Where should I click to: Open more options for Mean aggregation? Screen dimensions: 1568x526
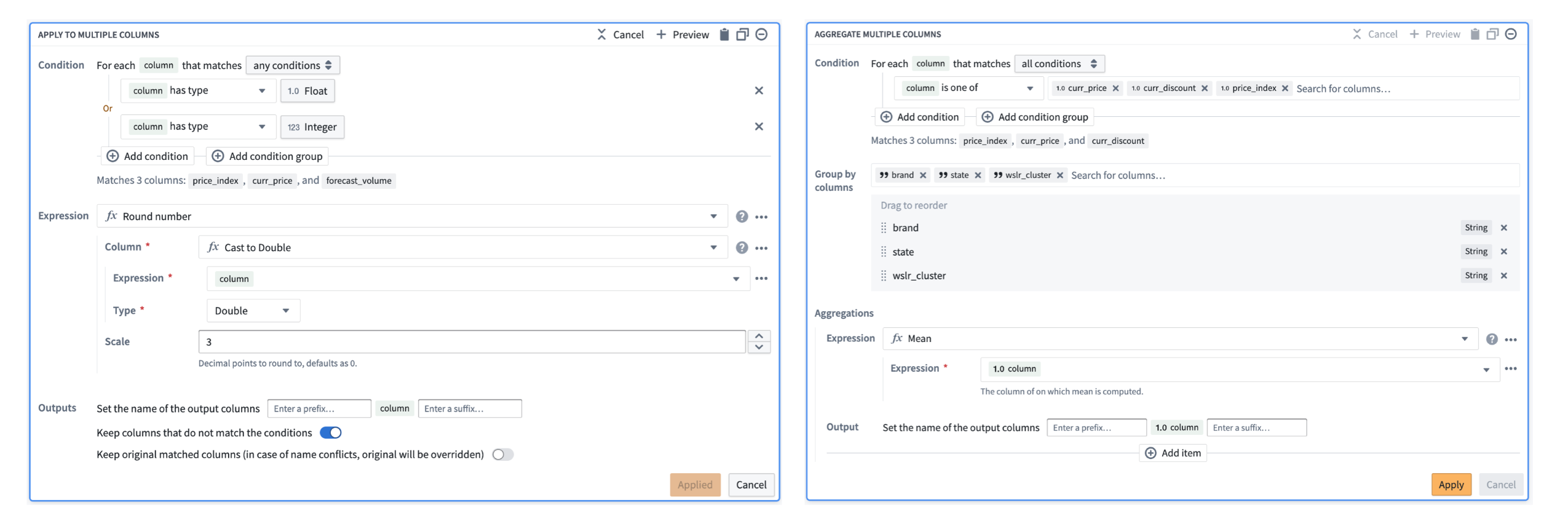coord(1511,339)
